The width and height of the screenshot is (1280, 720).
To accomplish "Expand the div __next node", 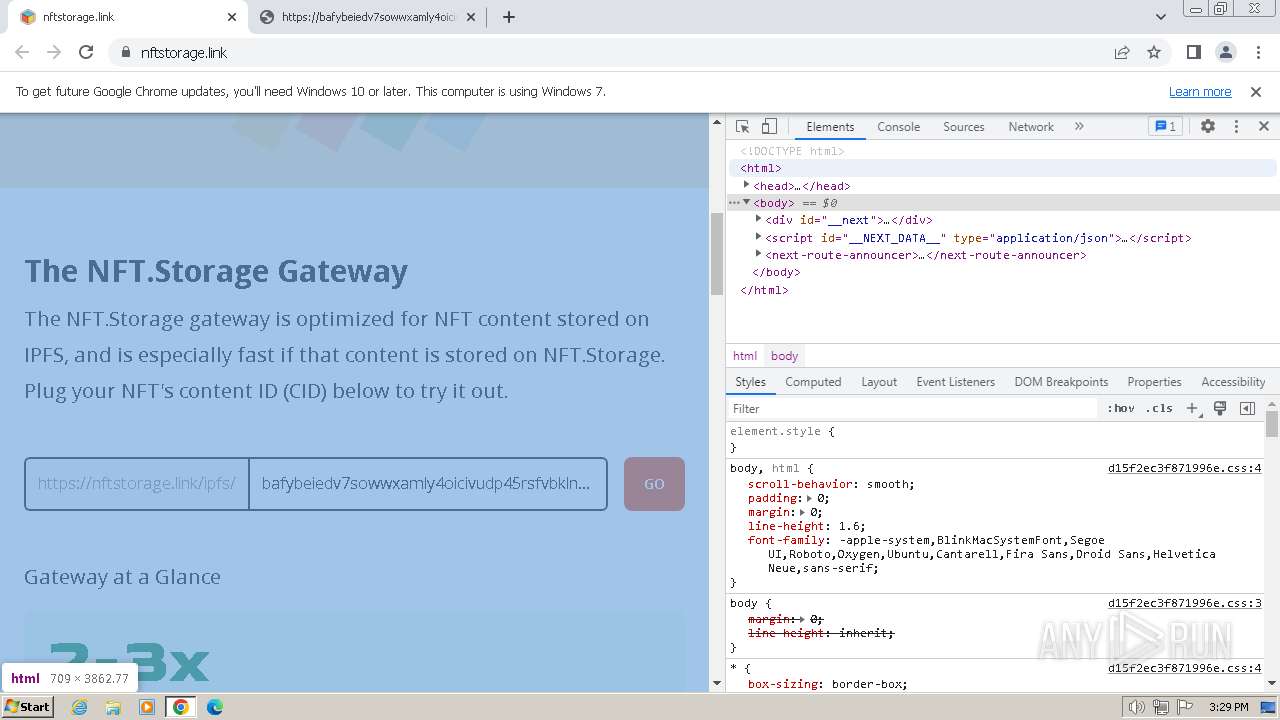I will (758, 219).
